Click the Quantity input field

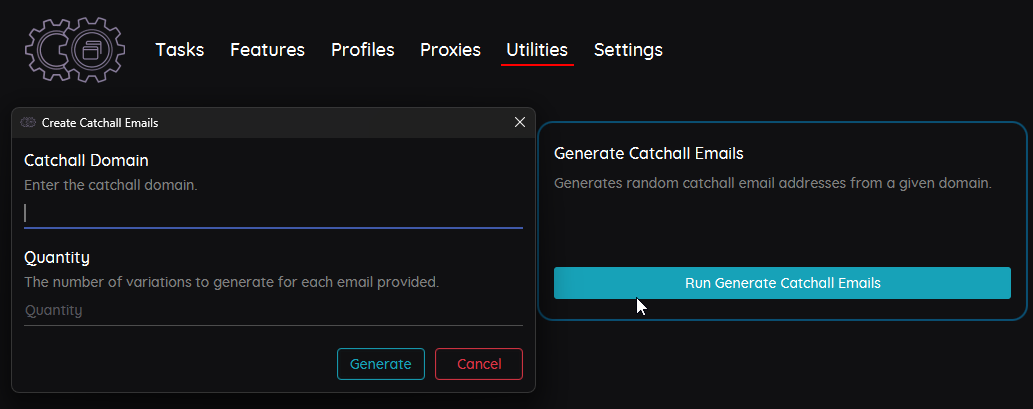[x=273, y=310]
